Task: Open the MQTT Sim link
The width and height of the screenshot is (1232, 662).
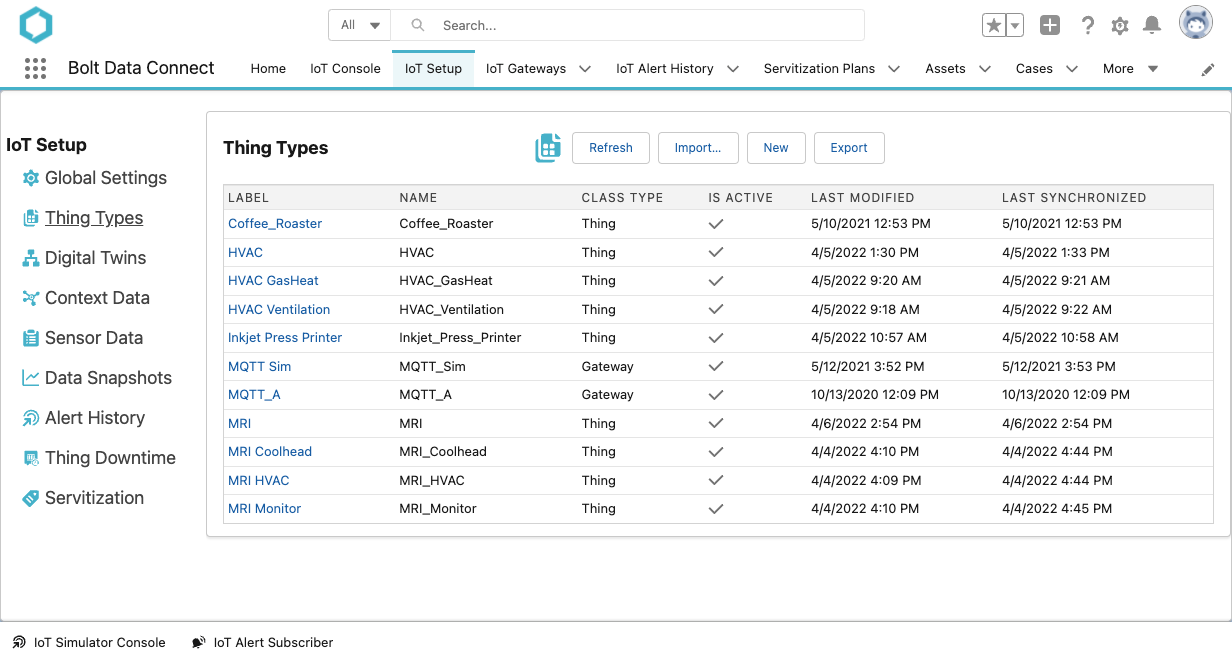Action: coord(259,367)
